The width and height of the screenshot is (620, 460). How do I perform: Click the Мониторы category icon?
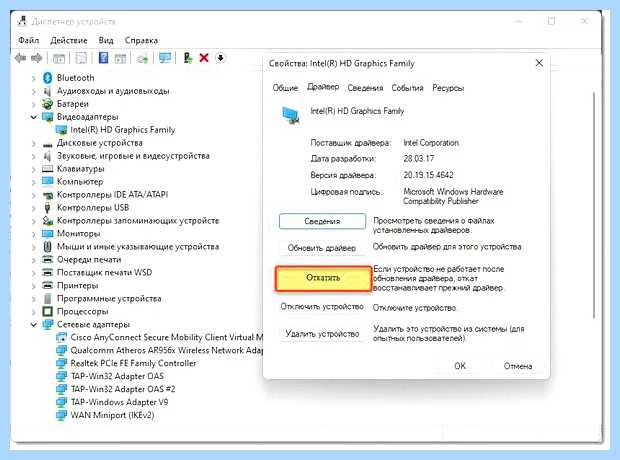click(47, 233)
